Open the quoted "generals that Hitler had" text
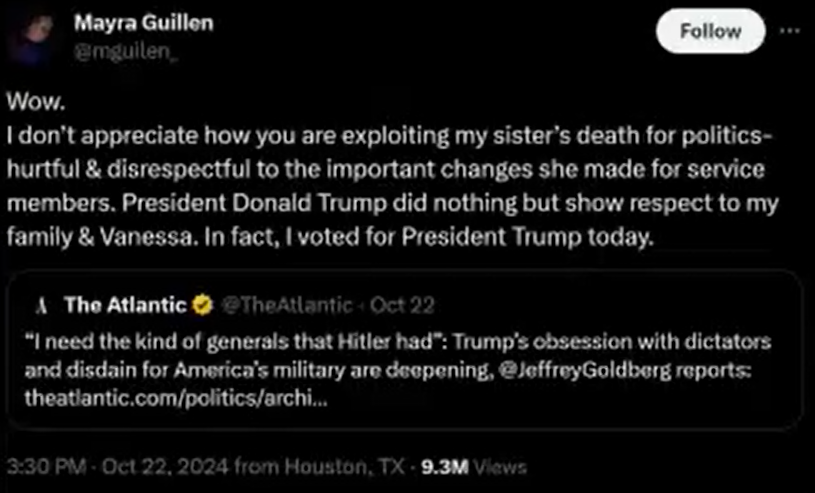The height and width of the screenshot is (493, 815). 230,341
